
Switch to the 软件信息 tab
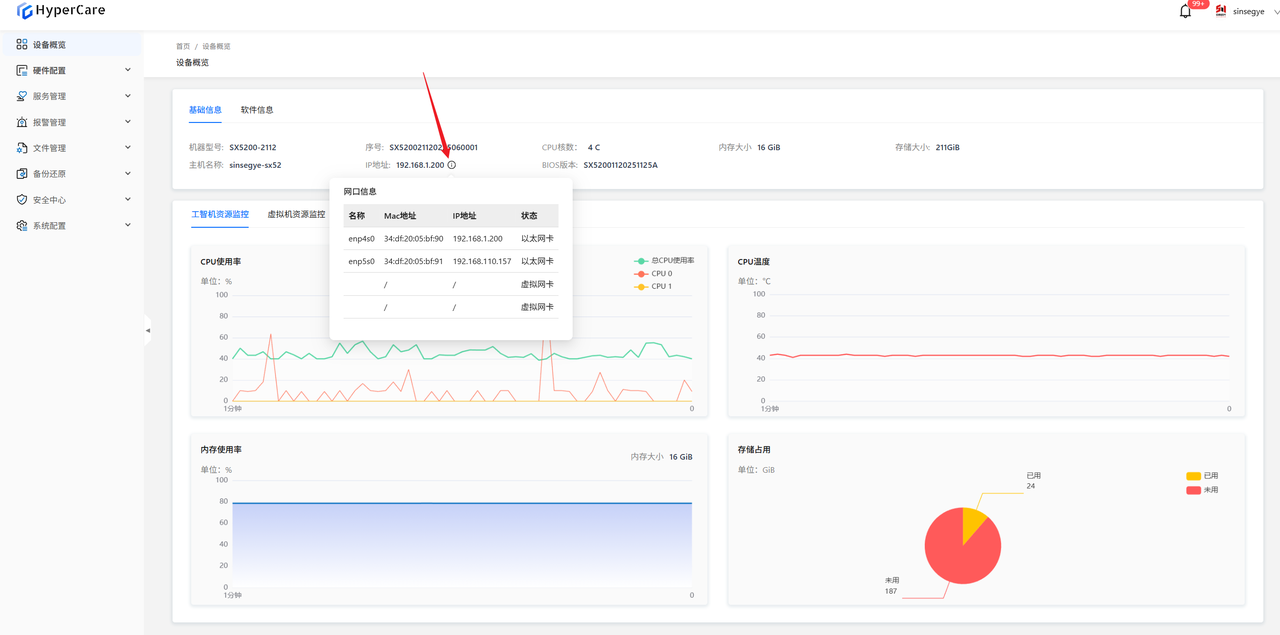coord(257,110)
